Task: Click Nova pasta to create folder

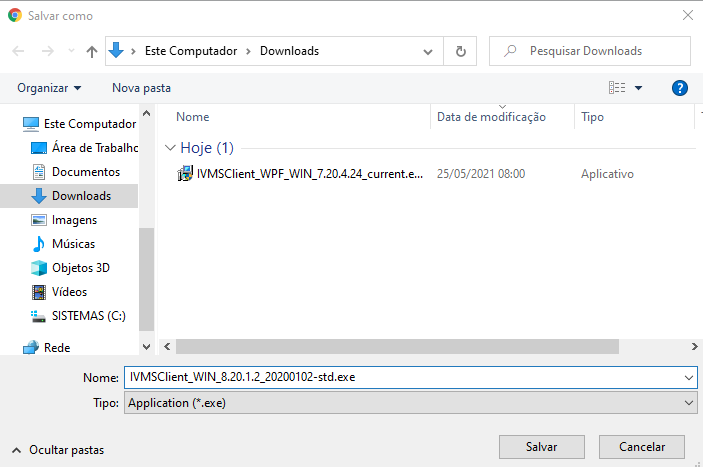Action: click(x=141, y=88)
